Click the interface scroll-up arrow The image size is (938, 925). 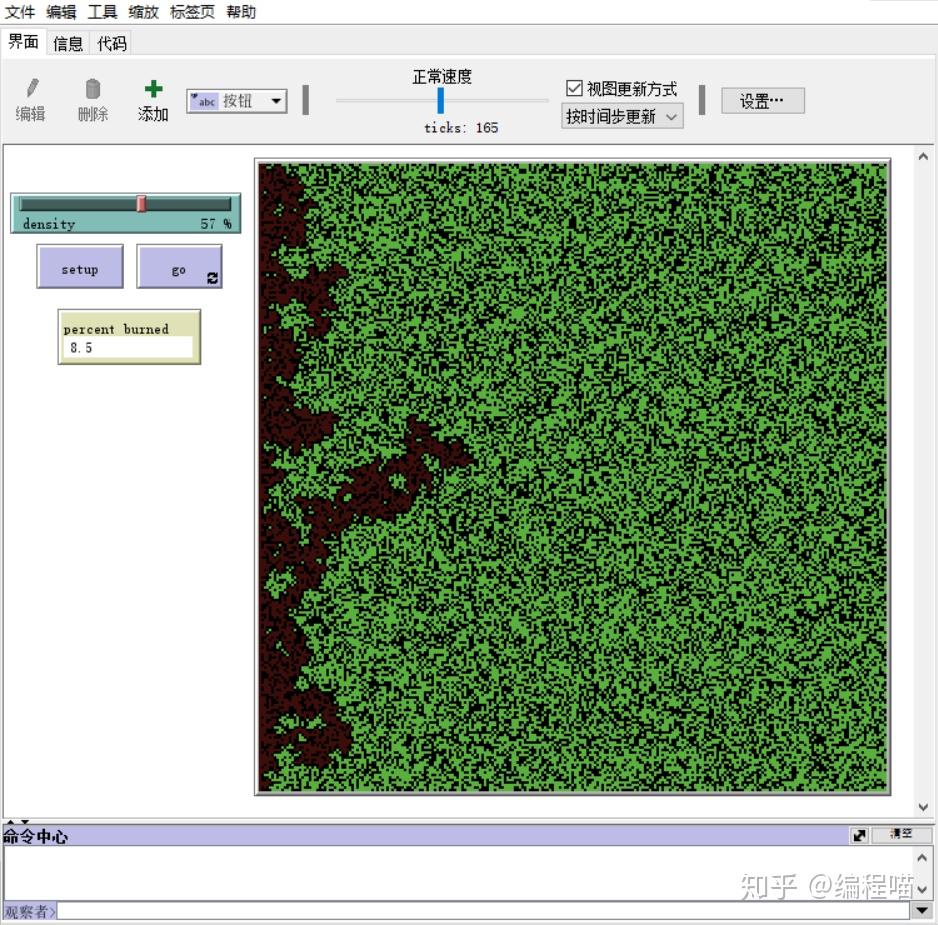pyautogui.click(x=923, y=156)
